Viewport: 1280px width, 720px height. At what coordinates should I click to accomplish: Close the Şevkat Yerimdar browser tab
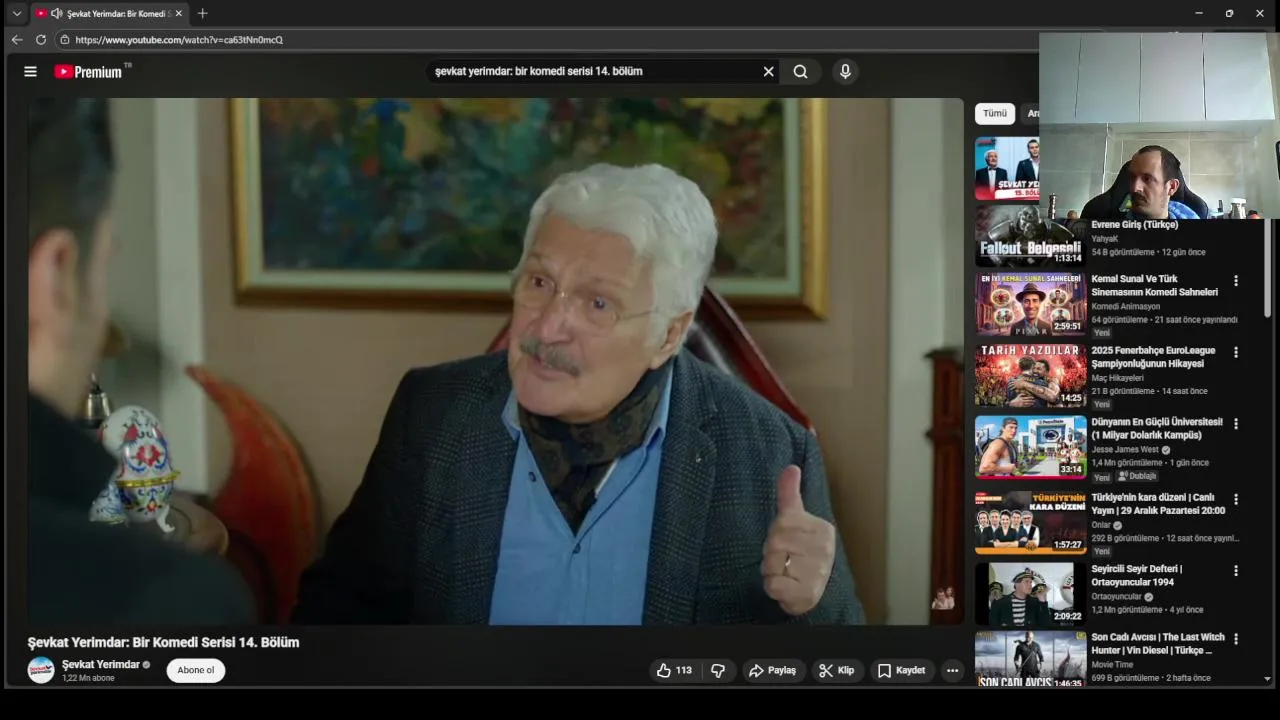coord(179,13)
